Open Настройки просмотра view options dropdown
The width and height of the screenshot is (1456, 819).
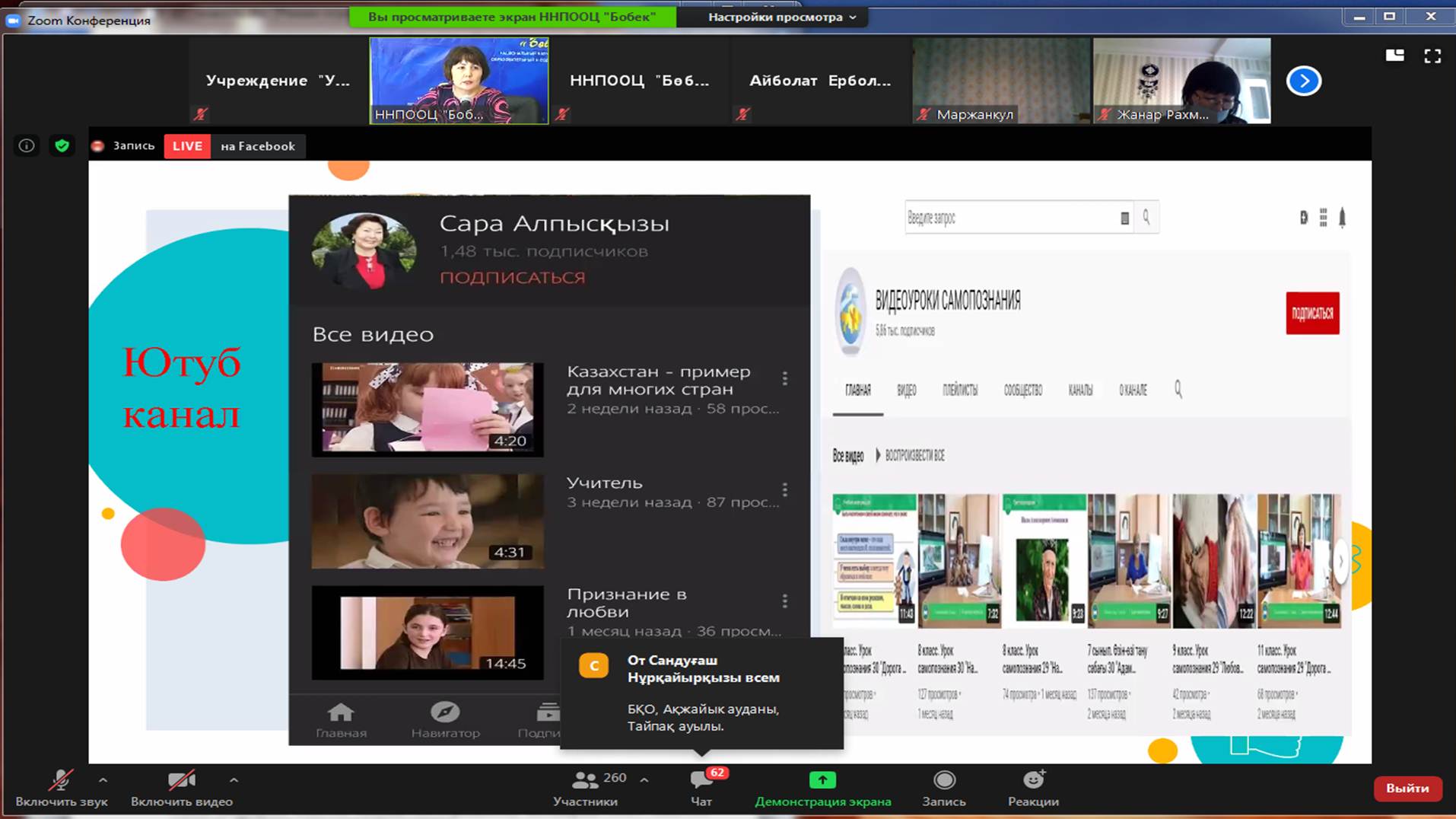pos(782,17)
